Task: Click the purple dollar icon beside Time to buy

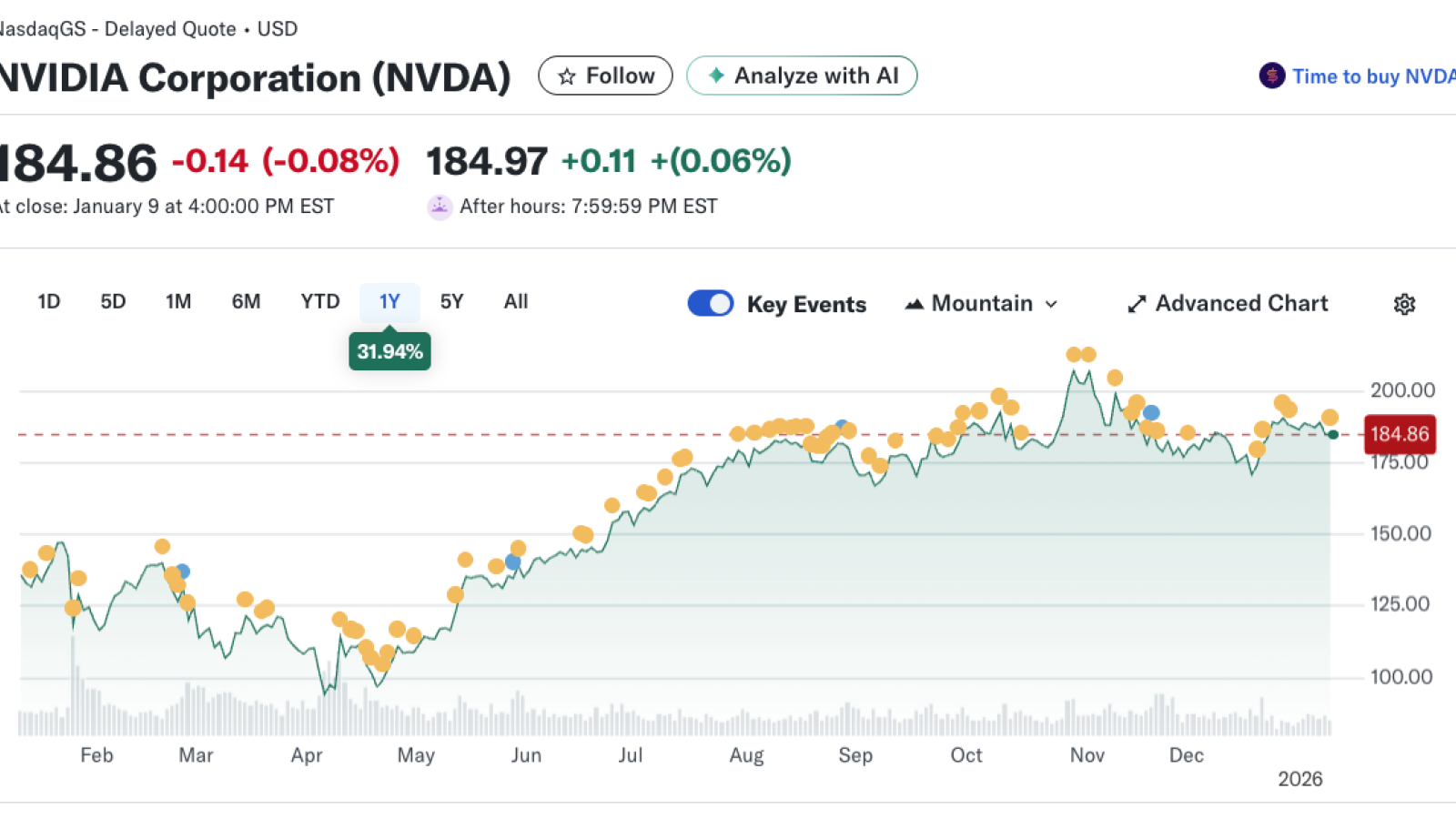Action: click(1271, 76)
